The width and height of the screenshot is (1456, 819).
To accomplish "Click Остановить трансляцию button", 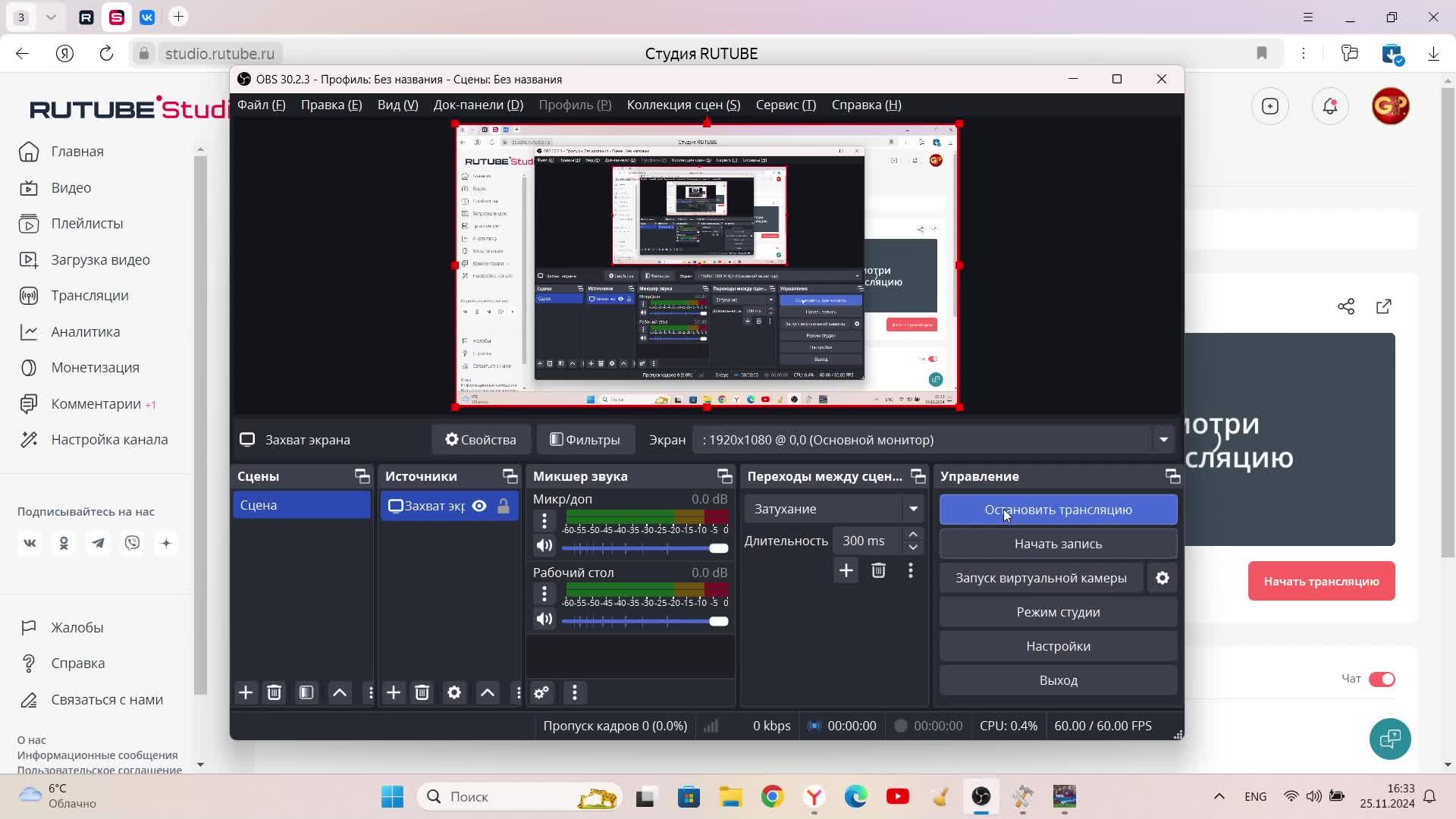I will [1058, 510].
